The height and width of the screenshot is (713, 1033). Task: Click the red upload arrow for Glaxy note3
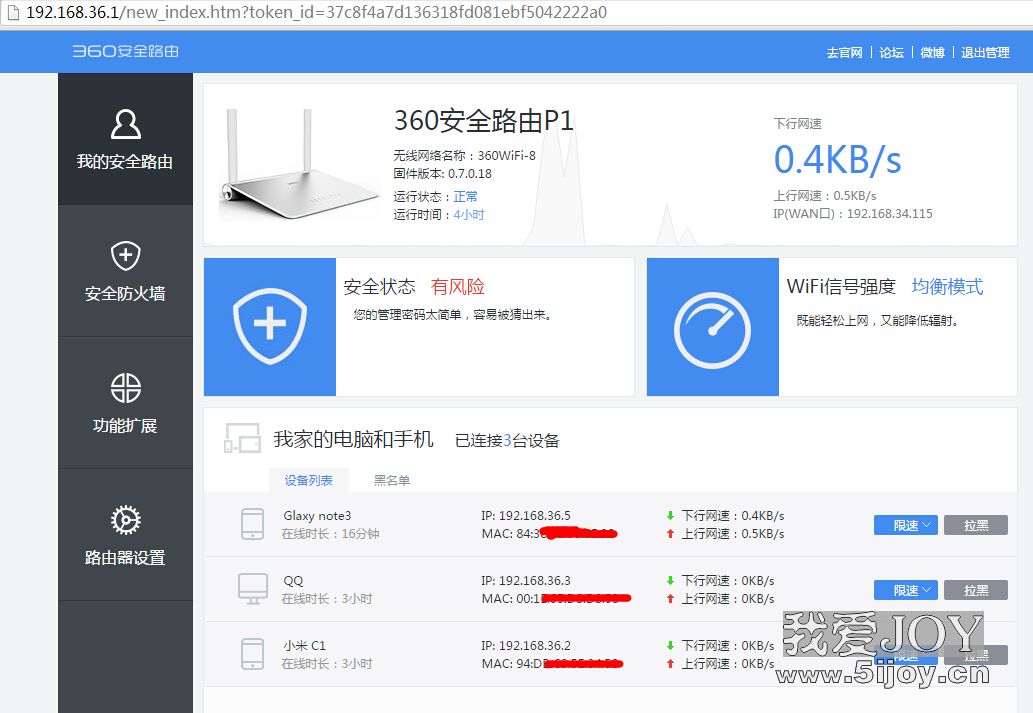click(x=670, y=534)
